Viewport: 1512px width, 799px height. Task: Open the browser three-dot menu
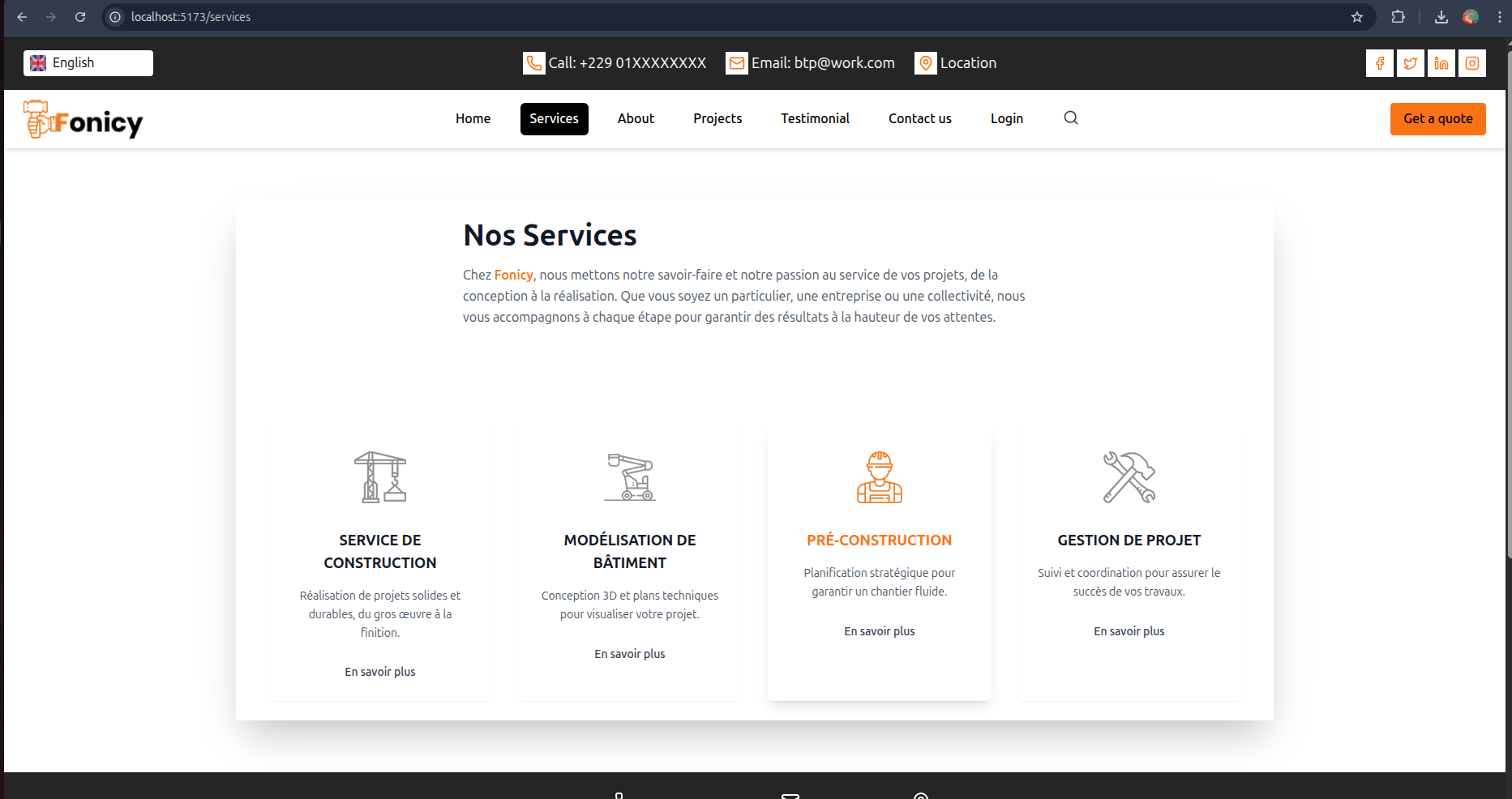pyautogui.click(x=1500, y=17)
